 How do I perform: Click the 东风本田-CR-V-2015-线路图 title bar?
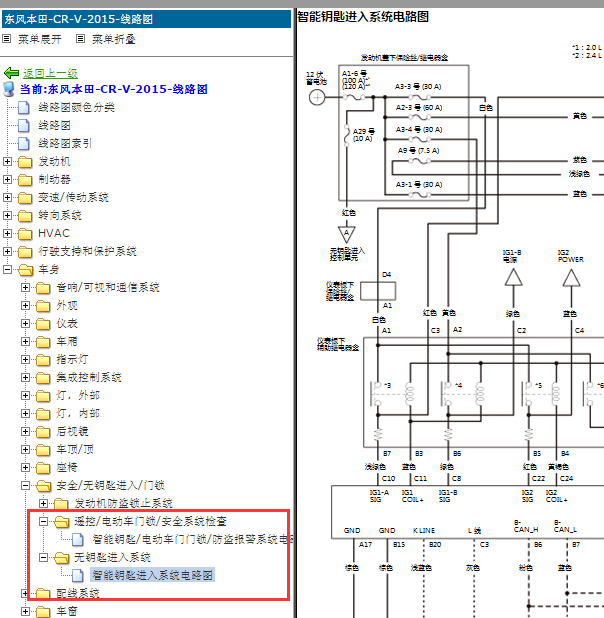[x=146, y=19]
